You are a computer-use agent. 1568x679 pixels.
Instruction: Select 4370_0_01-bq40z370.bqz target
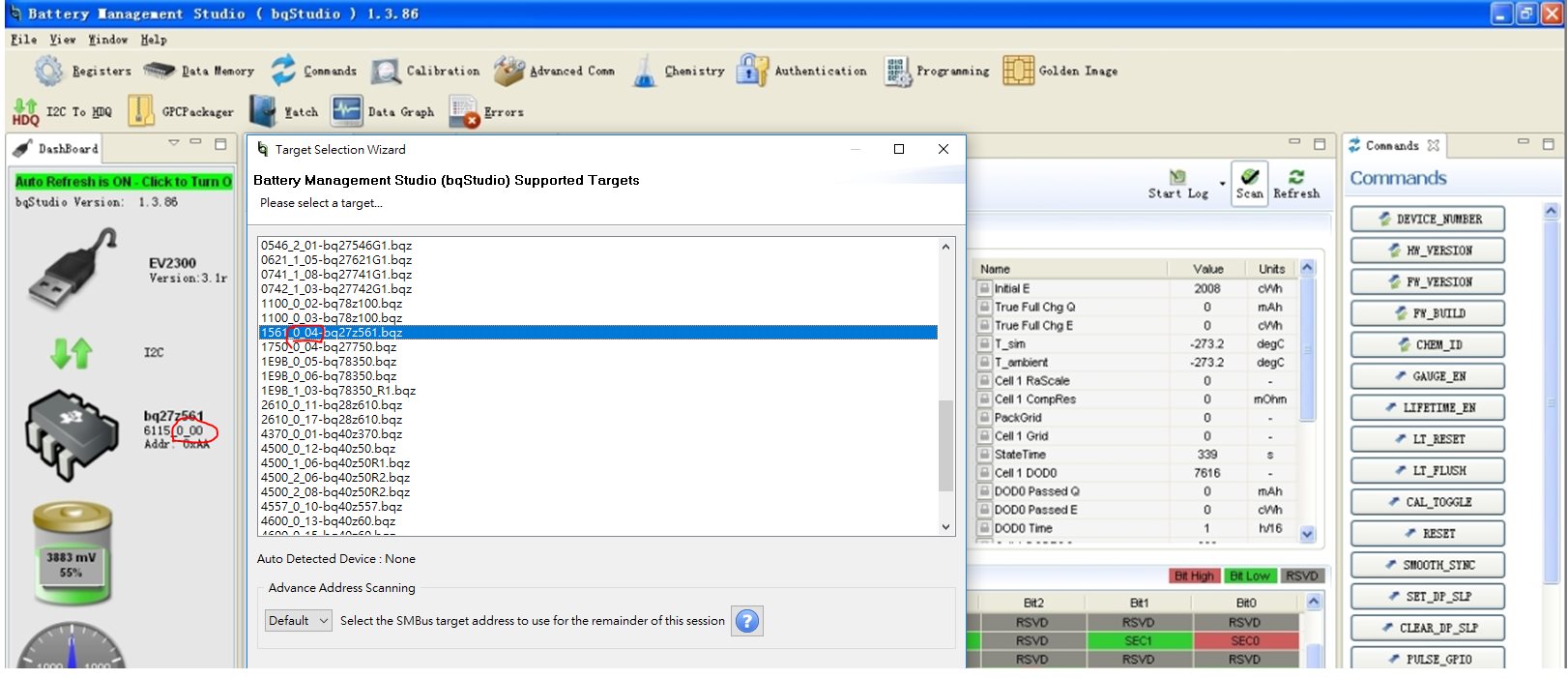tap(597, 434)
